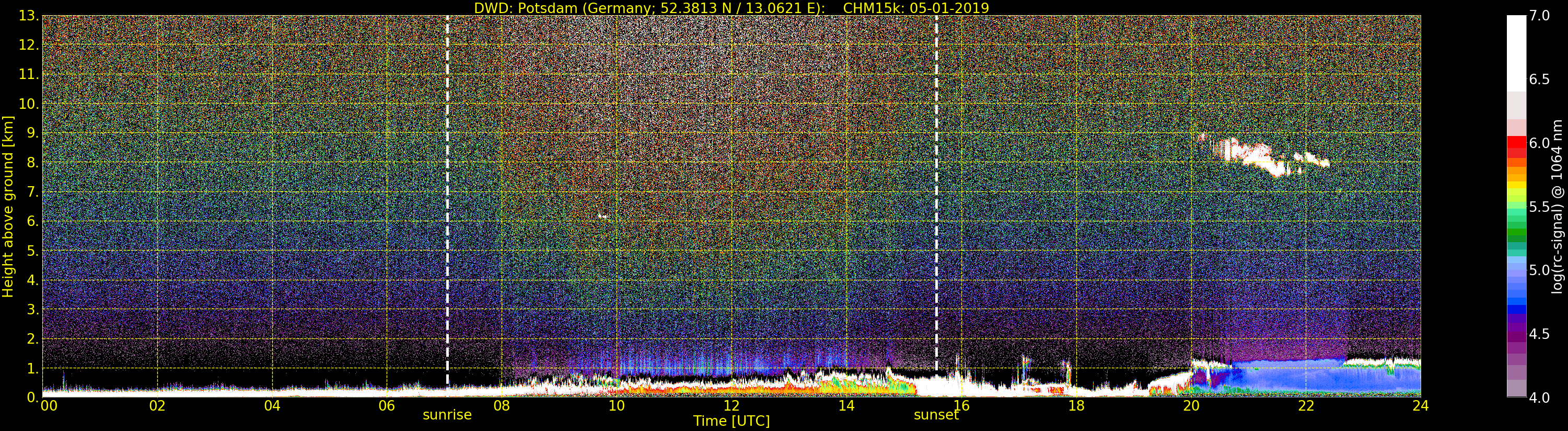This screenshot has height=431, width=1568.
Task: Click the 'sunrise' label below time axis
Action: click(447, 415)
